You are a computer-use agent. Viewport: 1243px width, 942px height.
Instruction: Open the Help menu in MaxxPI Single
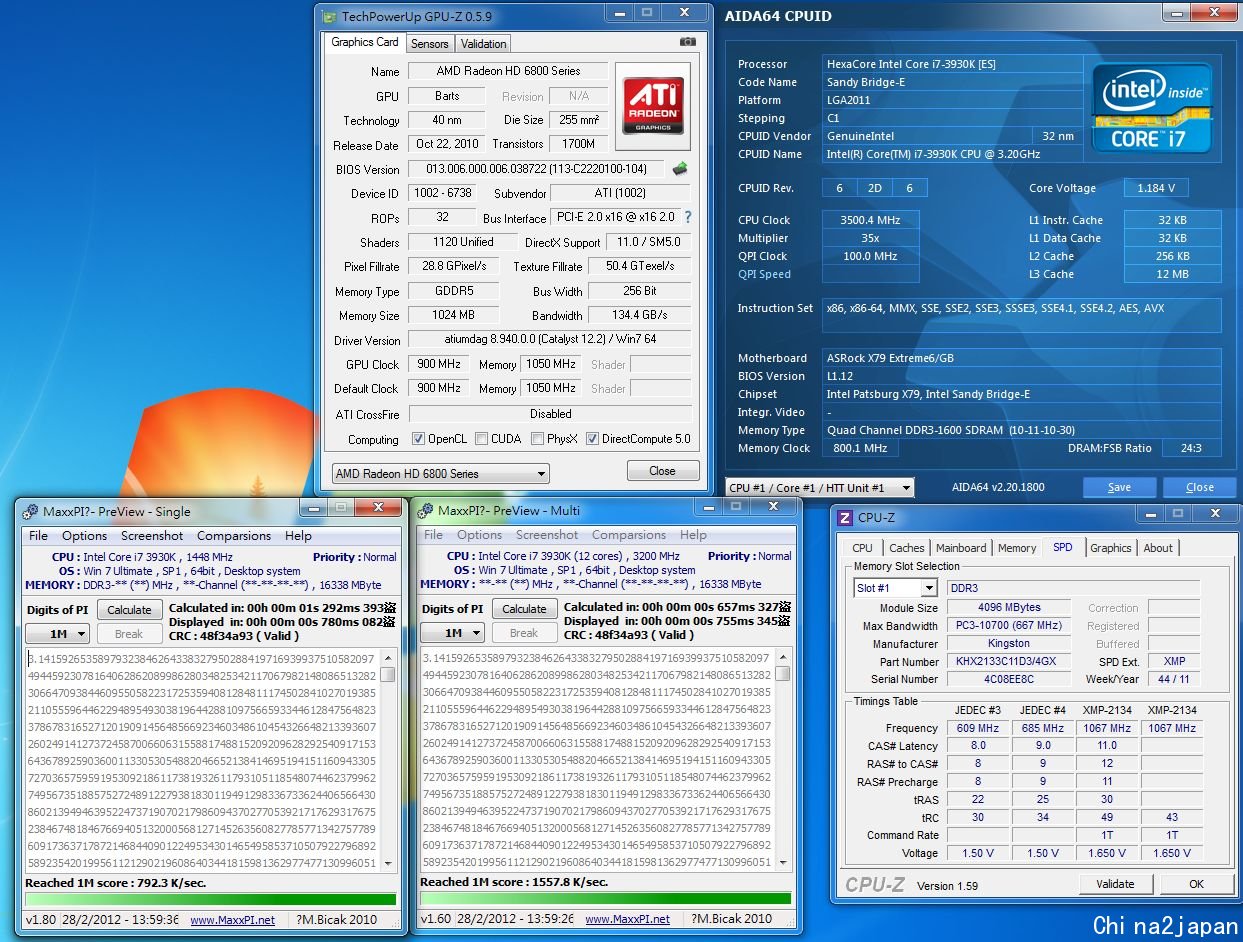(x=298, y=536)
